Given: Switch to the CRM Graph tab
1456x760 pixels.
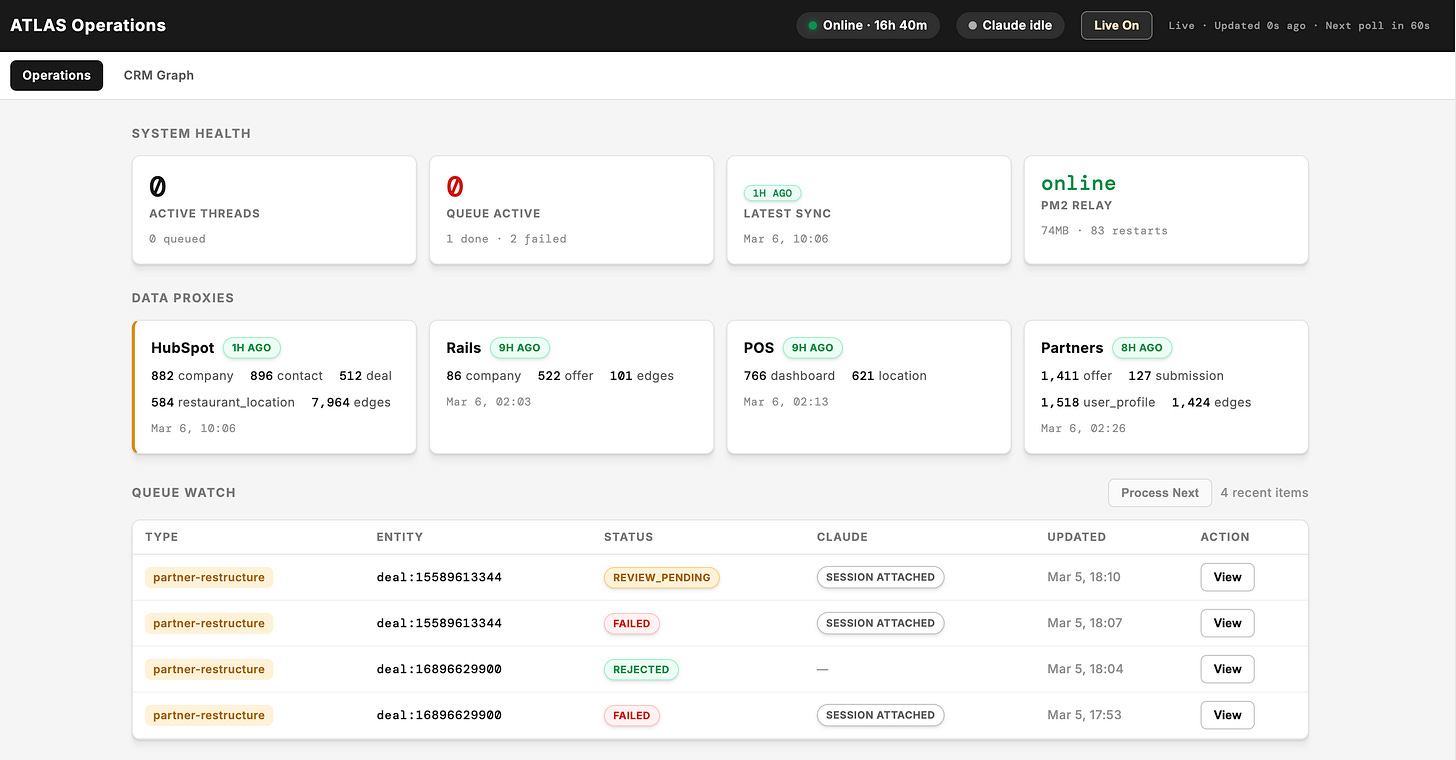Looking at the screenshot, I should click(x=158, y=75).
